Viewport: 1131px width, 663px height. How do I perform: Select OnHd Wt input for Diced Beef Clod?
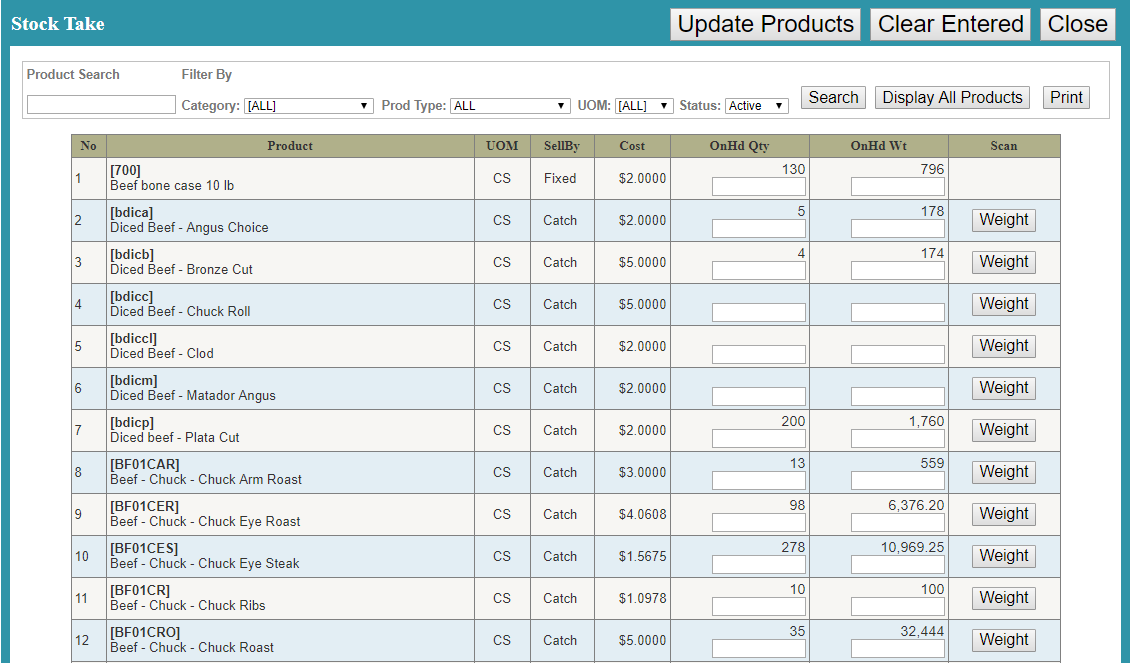[x=897, y=355]
